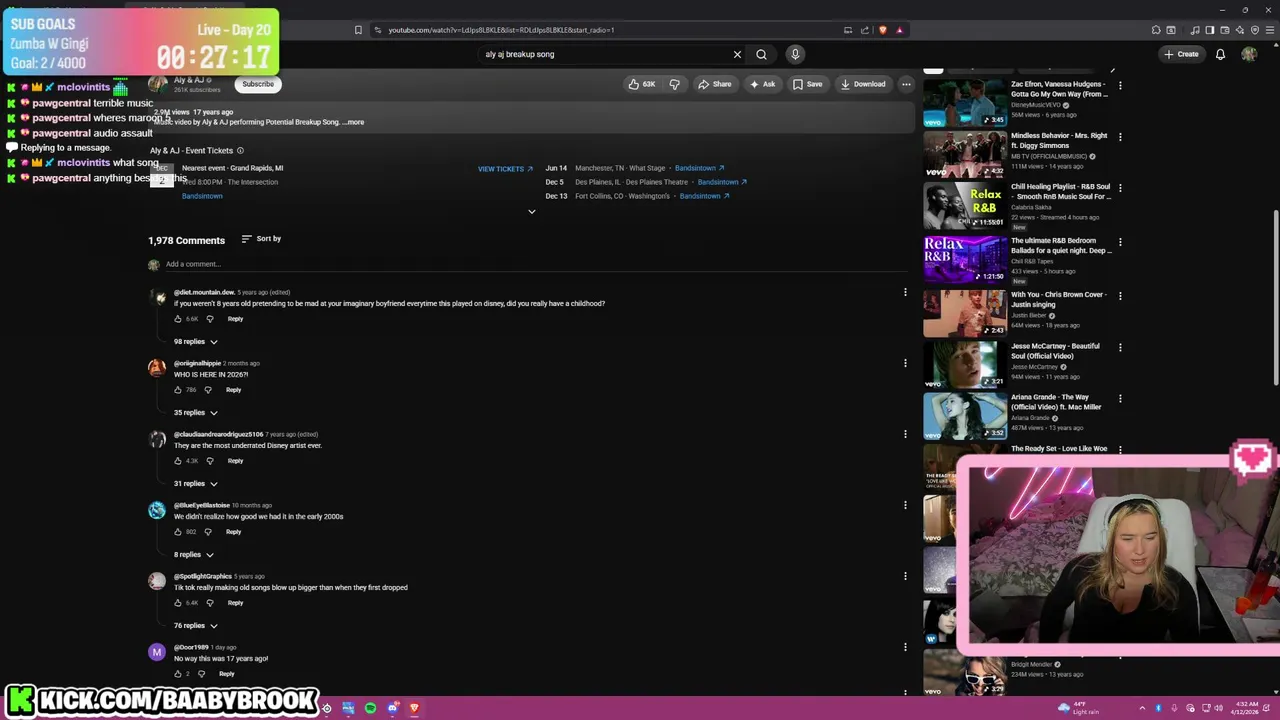Open options for 'The Ultimate R&B Bedroom' suggestion
The width and height of the screenshot is (1280, 720).
[x=1120, y=242]
